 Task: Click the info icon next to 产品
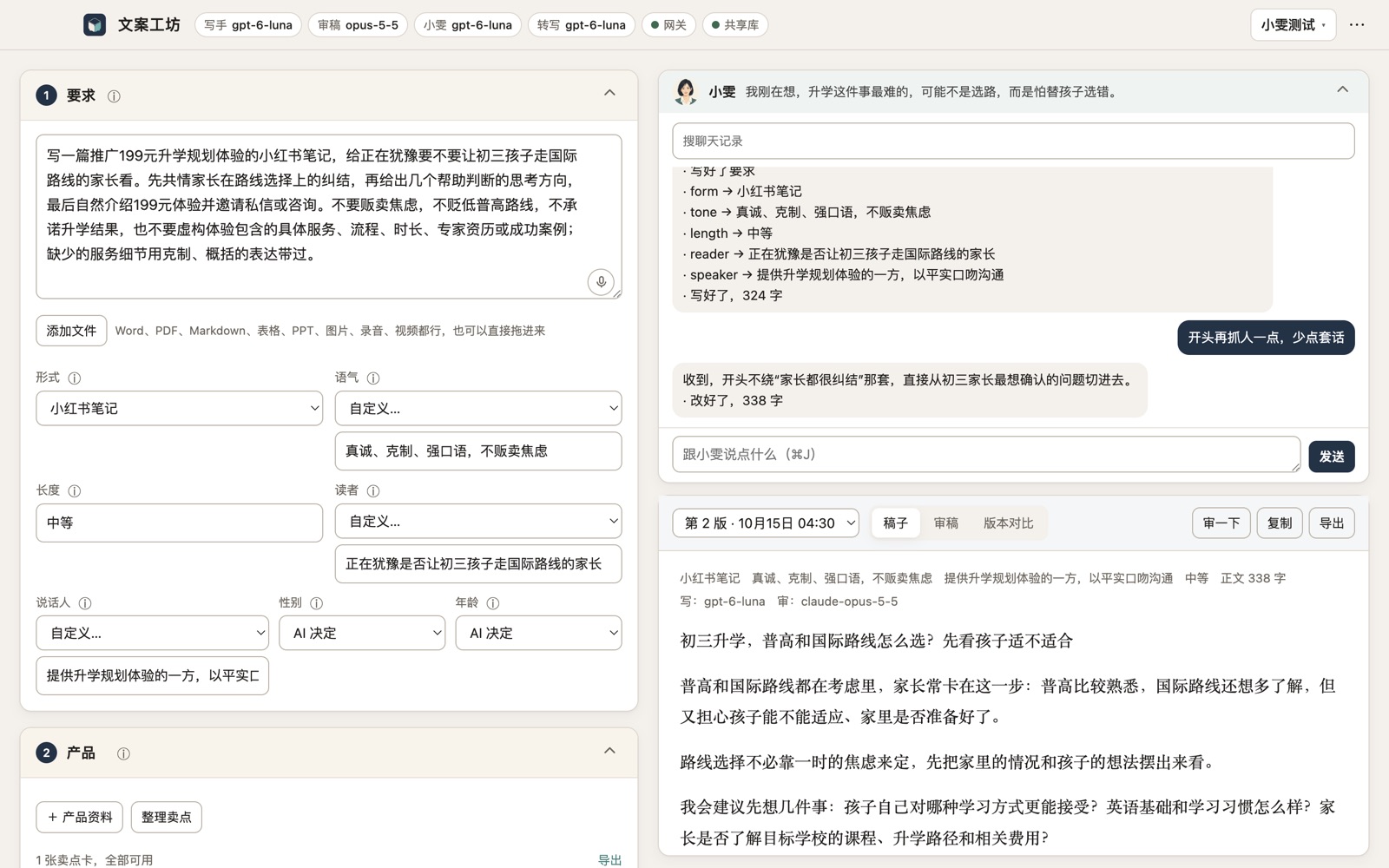click(123, 753)
